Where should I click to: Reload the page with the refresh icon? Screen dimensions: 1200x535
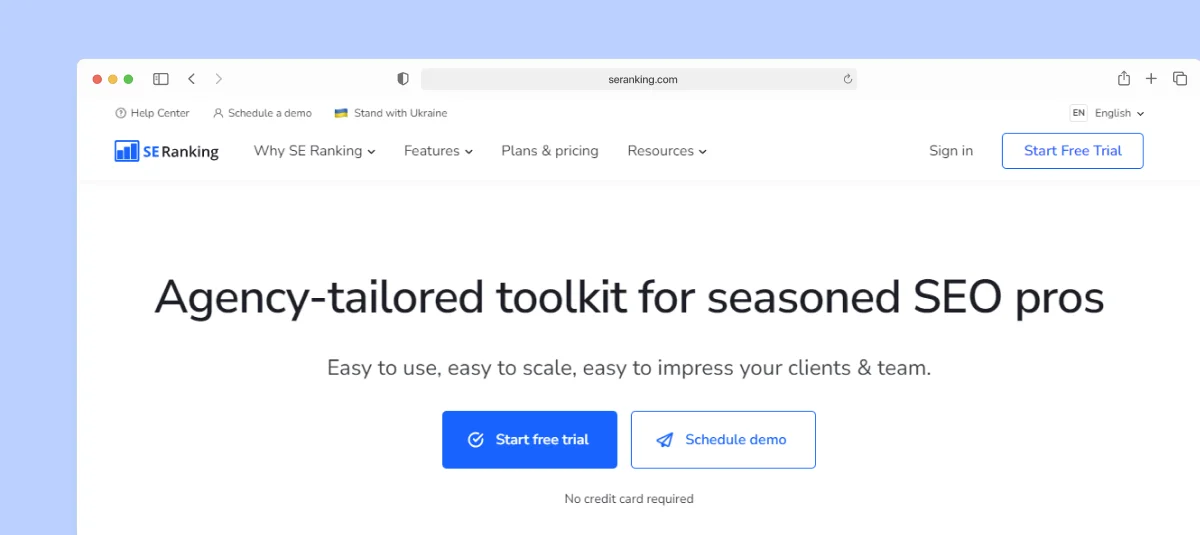[x=848, y=79]
